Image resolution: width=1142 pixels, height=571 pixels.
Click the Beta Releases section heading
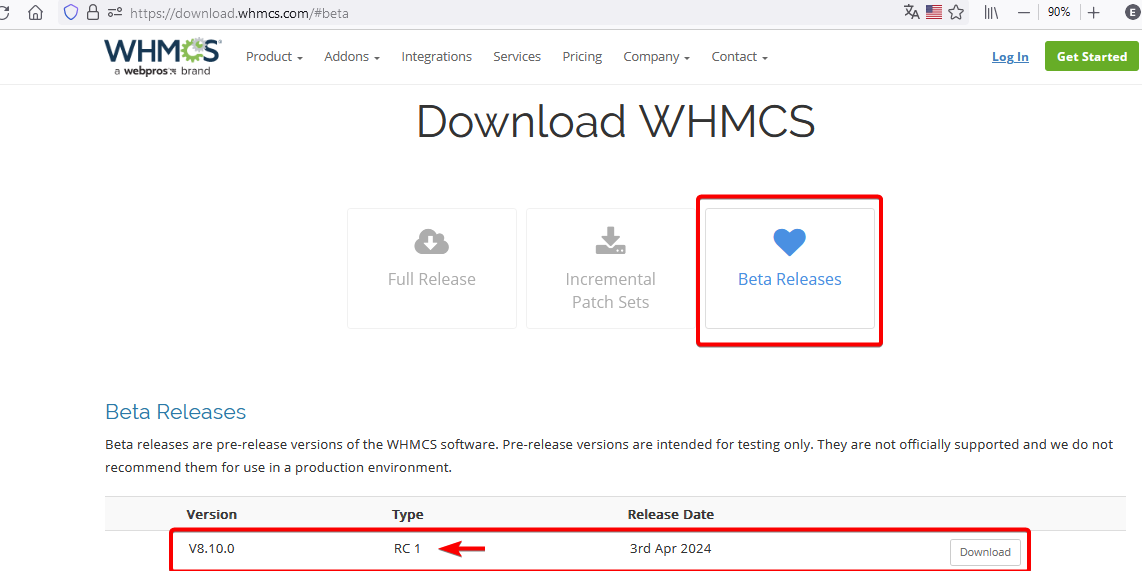pyautogui.click(x=176, y=411)
